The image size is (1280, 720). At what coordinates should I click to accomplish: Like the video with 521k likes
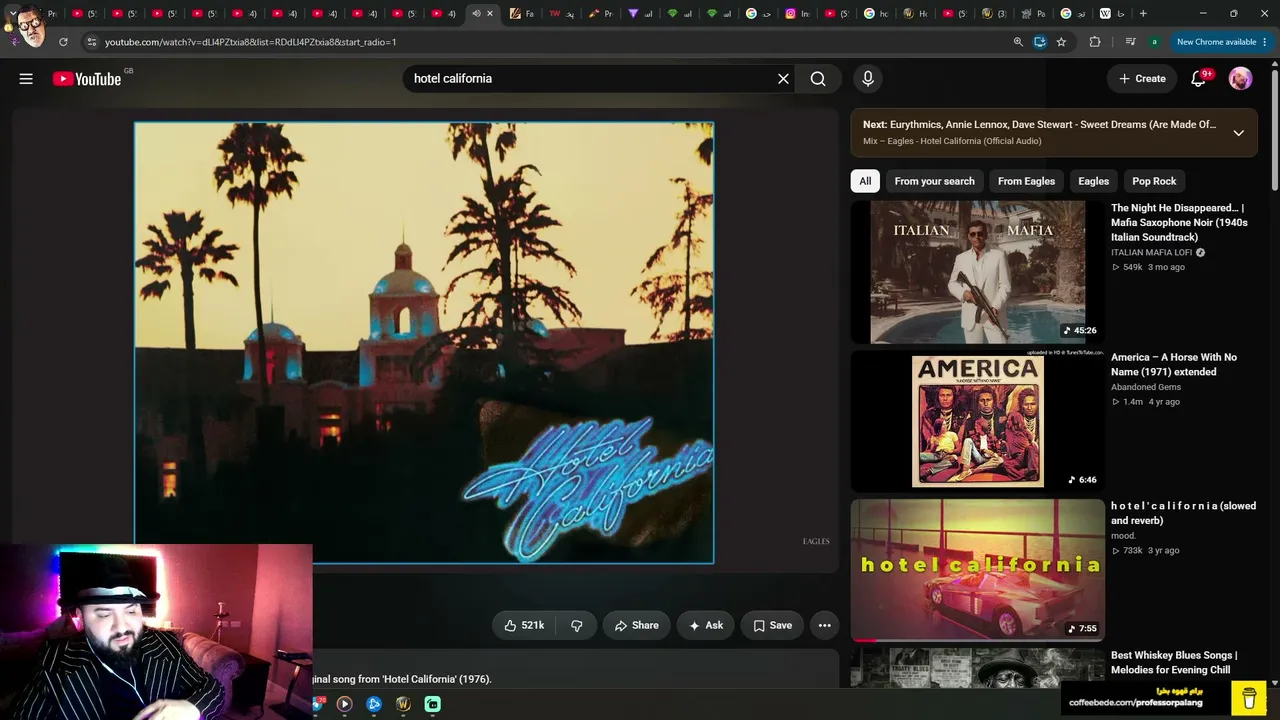coord(525,625)
